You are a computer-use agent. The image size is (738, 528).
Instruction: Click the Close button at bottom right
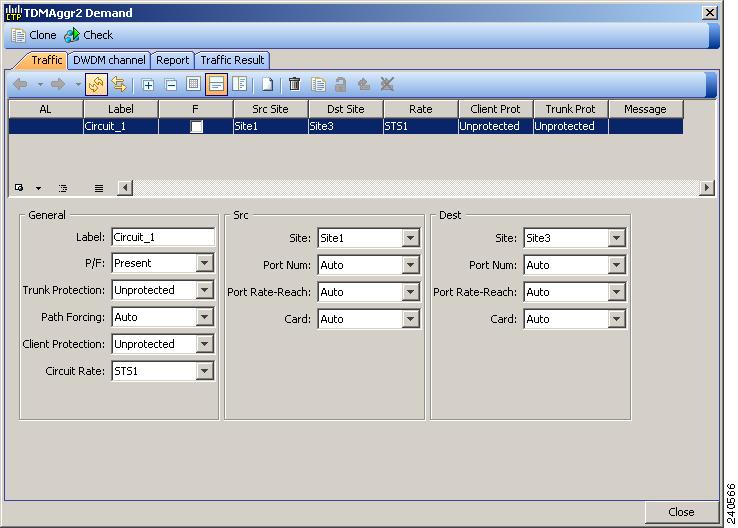click(681, 512)
